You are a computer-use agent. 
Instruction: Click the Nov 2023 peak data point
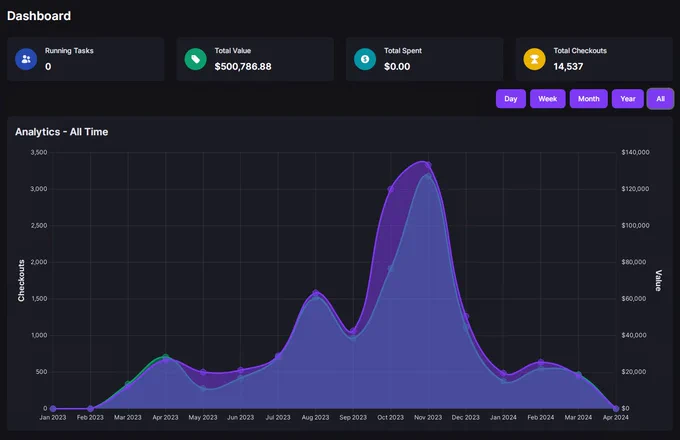tap(428, 165)
